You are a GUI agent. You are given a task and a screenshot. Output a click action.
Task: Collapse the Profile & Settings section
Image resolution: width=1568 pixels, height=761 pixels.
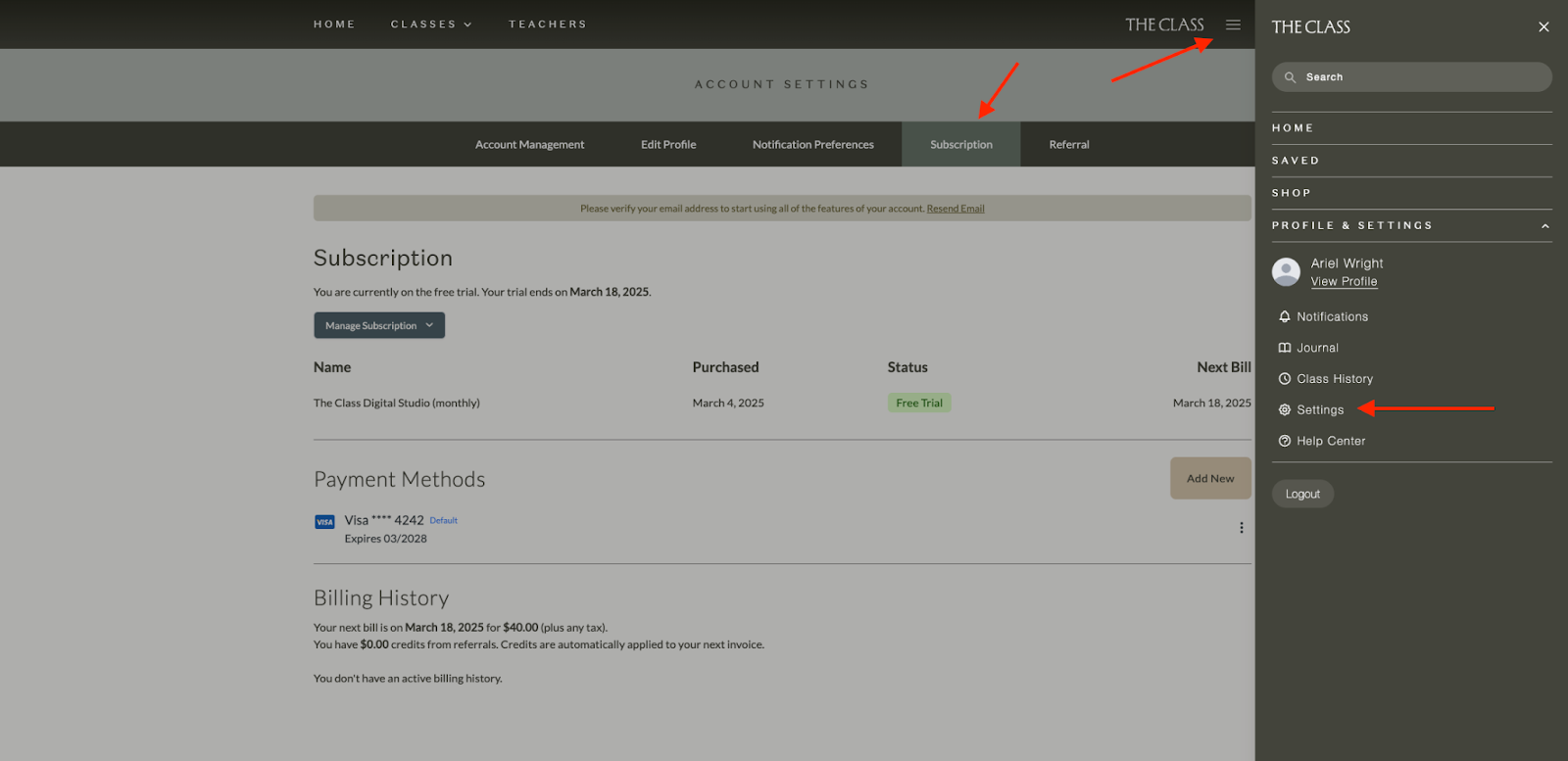1544,226
